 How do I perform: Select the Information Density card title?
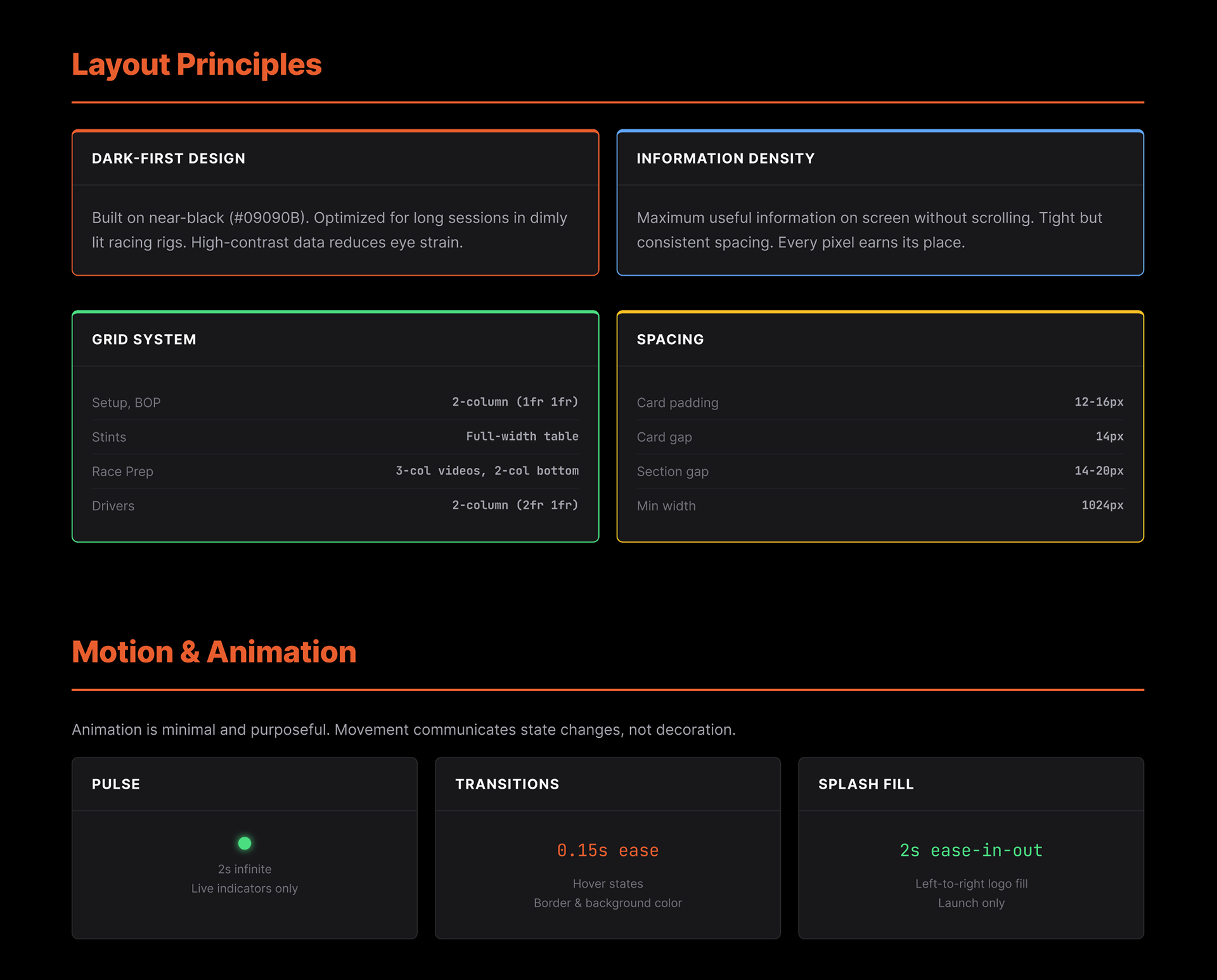pos(725,158)
